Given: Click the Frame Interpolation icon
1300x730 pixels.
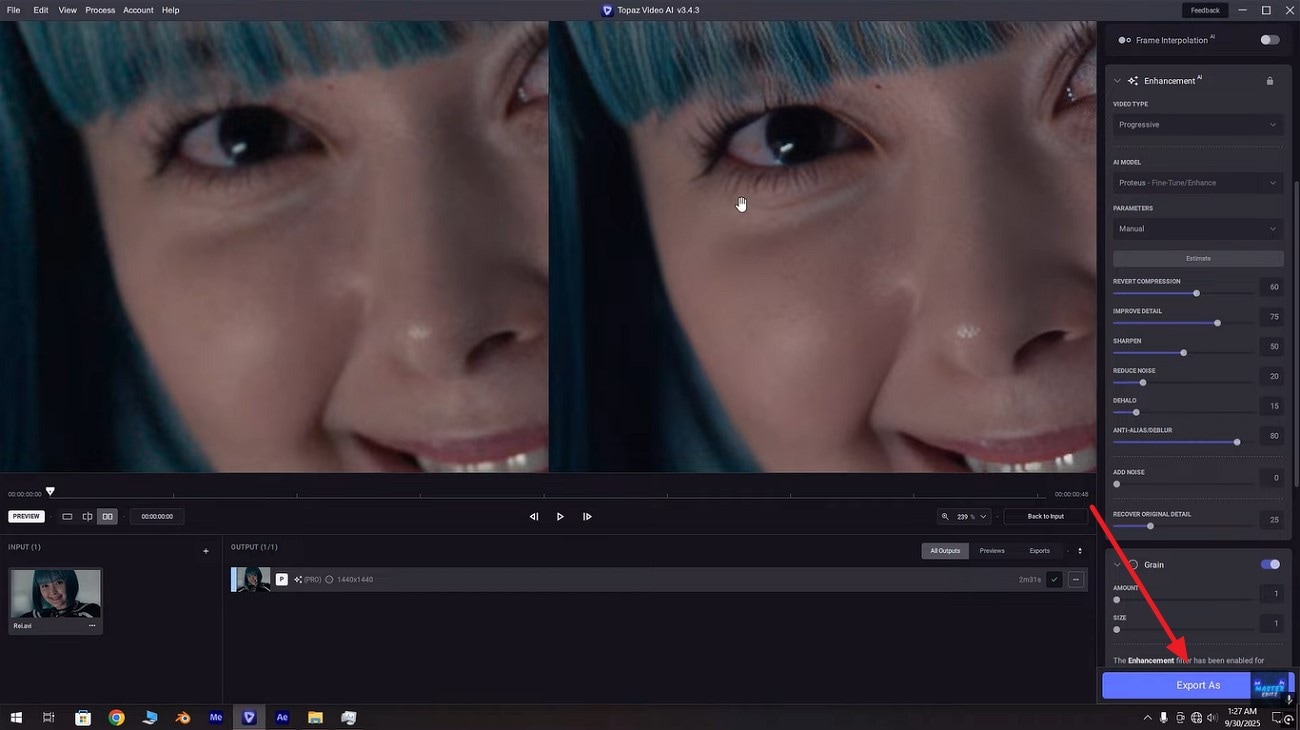Looking at the screenshot, I should 1125,40.
